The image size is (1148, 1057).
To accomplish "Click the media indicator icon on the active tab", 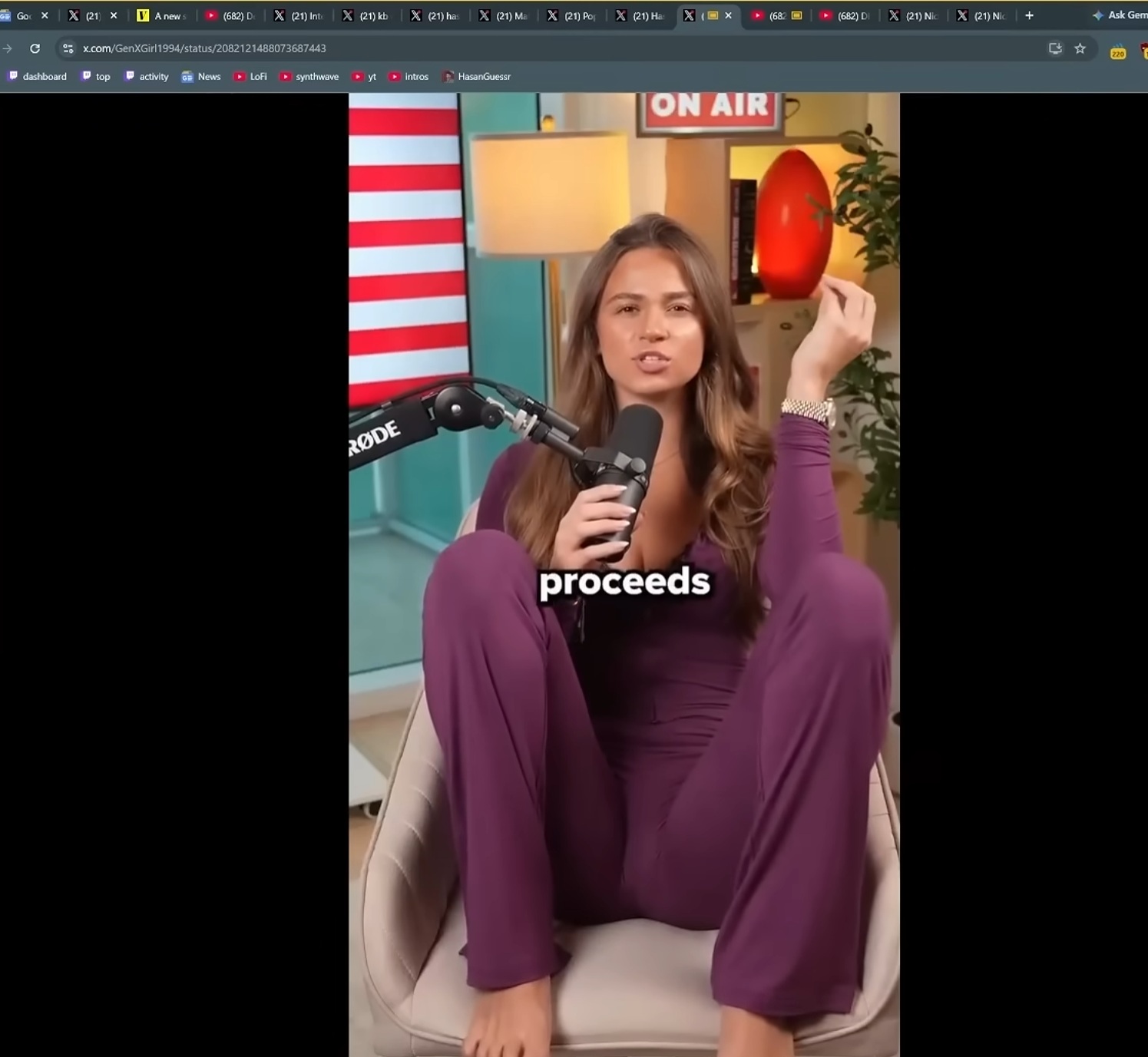I will pyautogui.click(x=713, y=15).
